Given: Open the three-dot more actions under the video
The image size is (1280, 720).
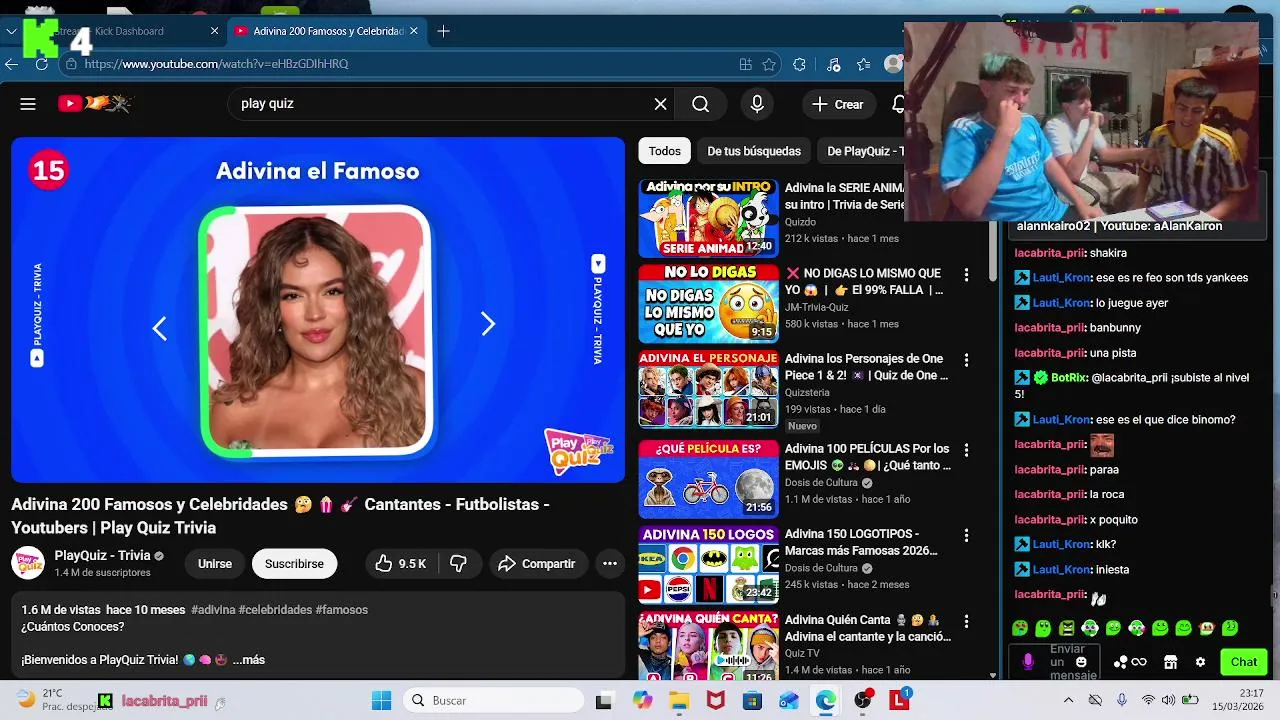Looking at the screenshot, I should [x=610, y=564].
